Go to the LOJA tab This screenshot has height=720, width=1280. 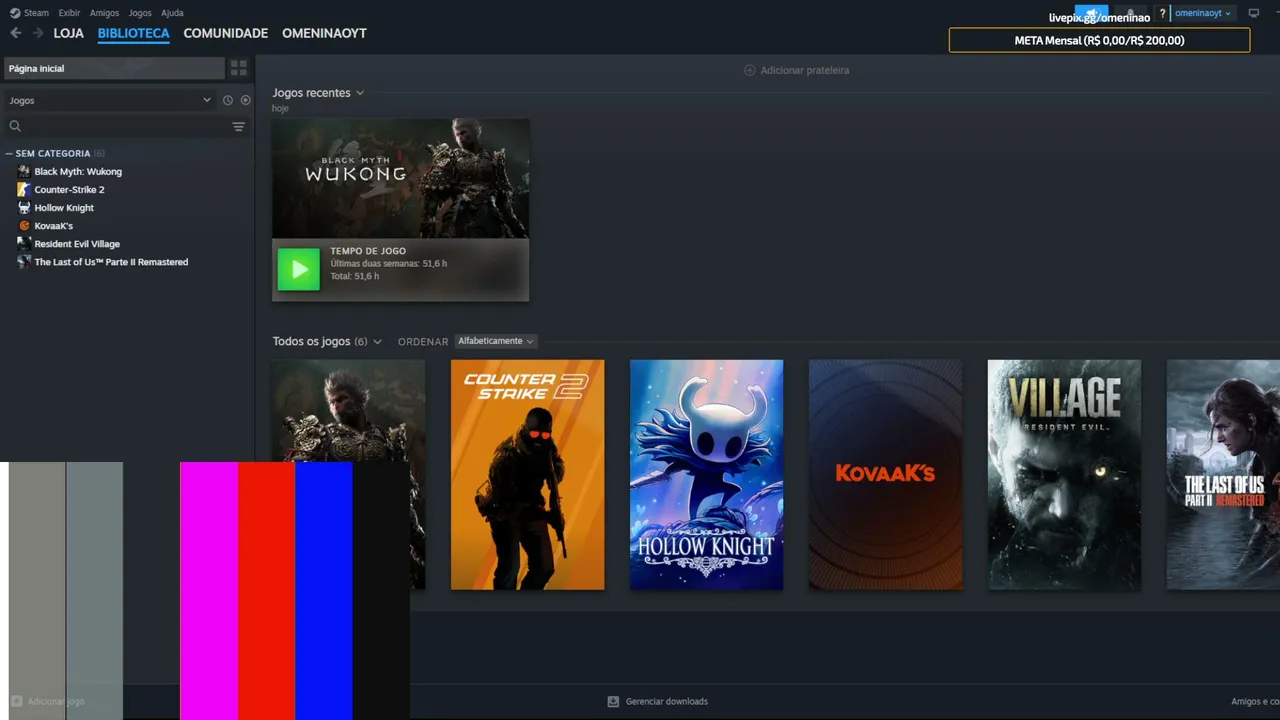click(x=69, y=33)
